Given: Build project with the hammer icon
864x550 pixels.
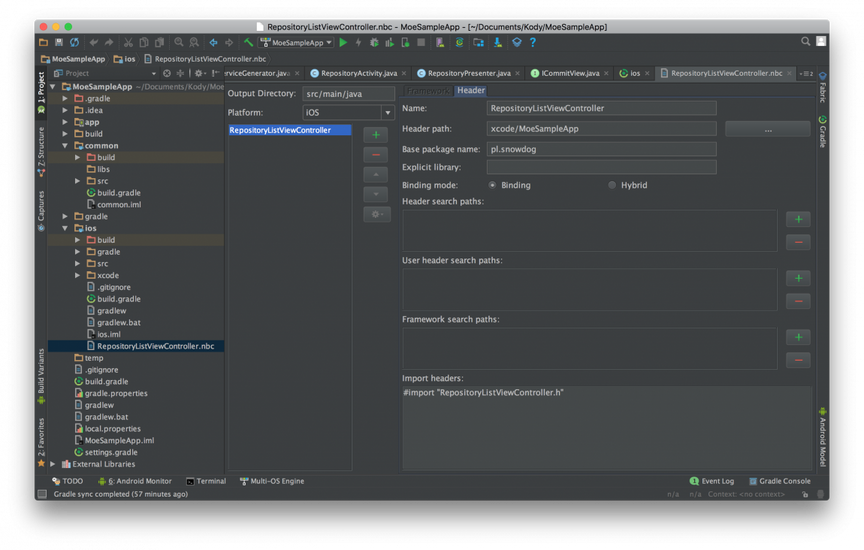Looking at the screenshot, I should click(249, 42).
